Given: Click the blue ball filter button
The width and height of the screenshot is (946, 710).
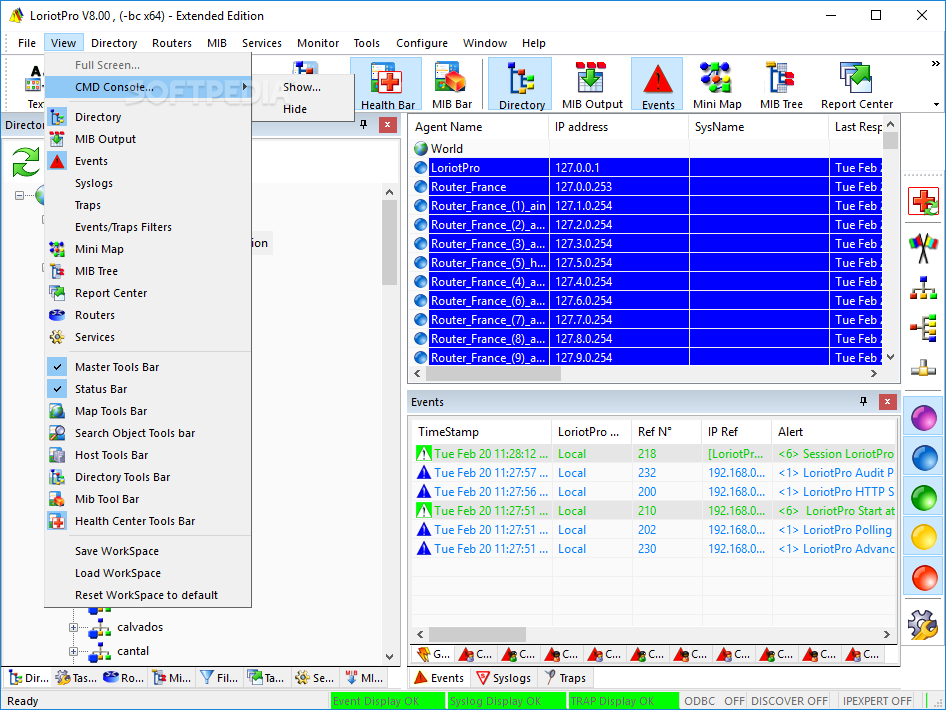Looking at the screenshot, I should coord(923,458).
